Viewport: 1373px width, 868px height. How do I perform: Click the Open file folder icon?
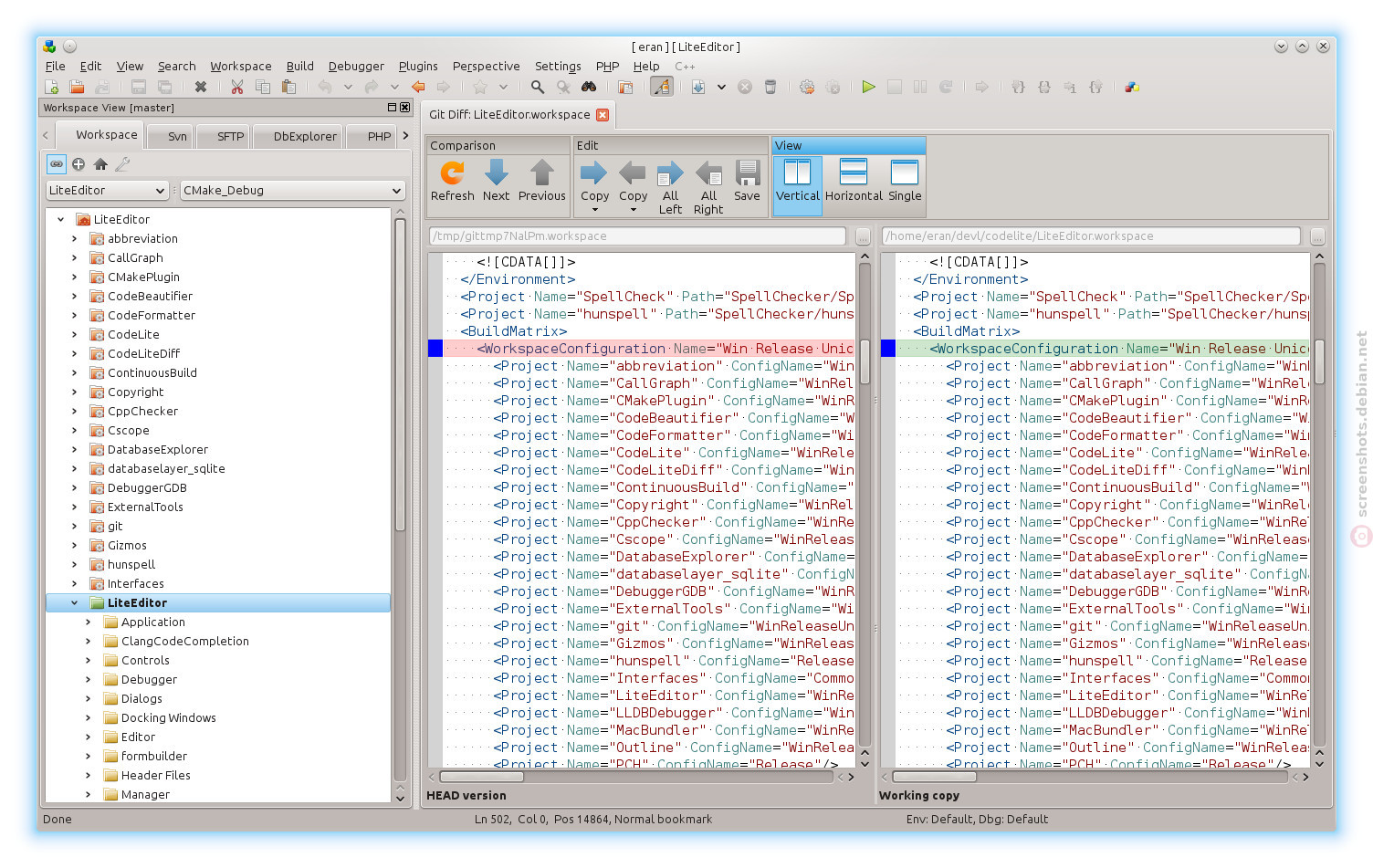77,88
